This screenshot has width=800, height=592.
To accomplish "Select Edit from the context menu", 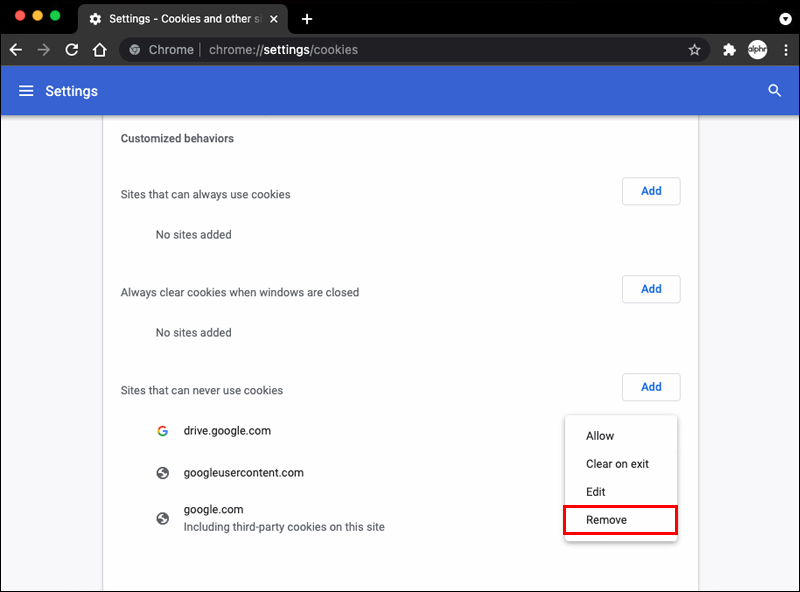I will [x=596, y=492].
